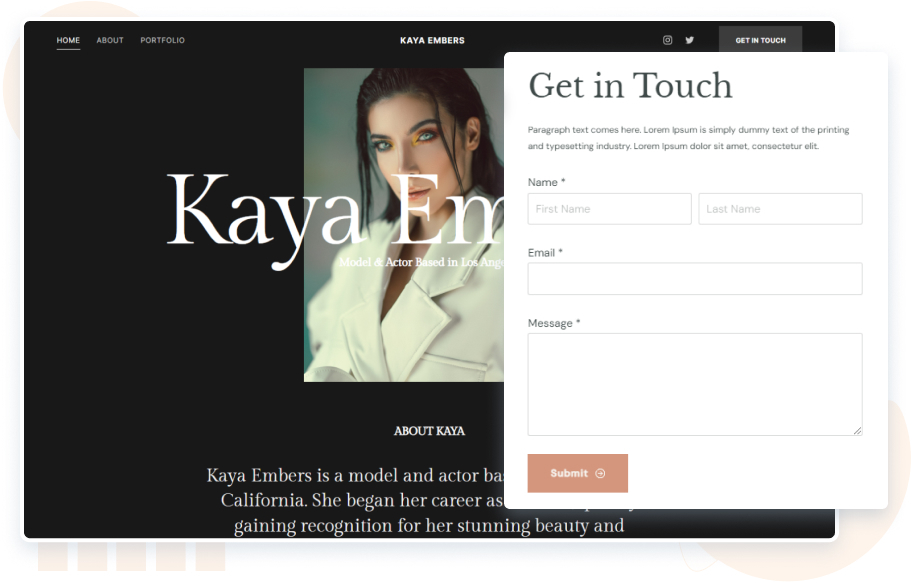Click the hero portrait photo of Kaya

point(400,320)
